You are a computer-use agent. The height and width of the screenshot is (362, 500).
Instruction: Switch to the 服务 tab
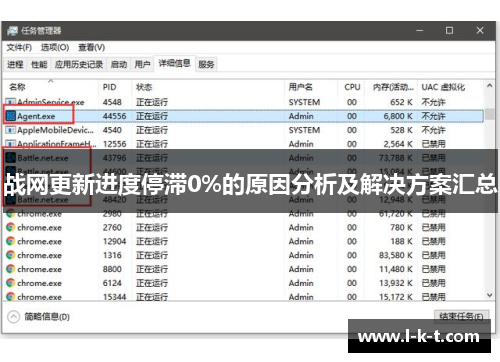[x=206, y=64]
